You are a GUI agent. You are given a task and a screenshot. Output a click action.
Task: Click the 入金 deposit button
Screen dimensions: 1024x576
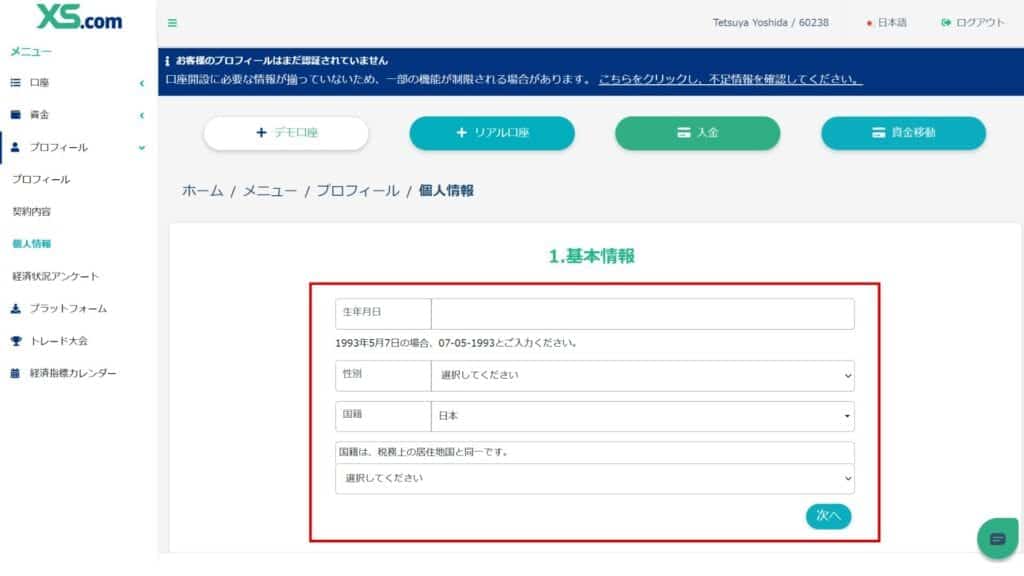(697, 133)
